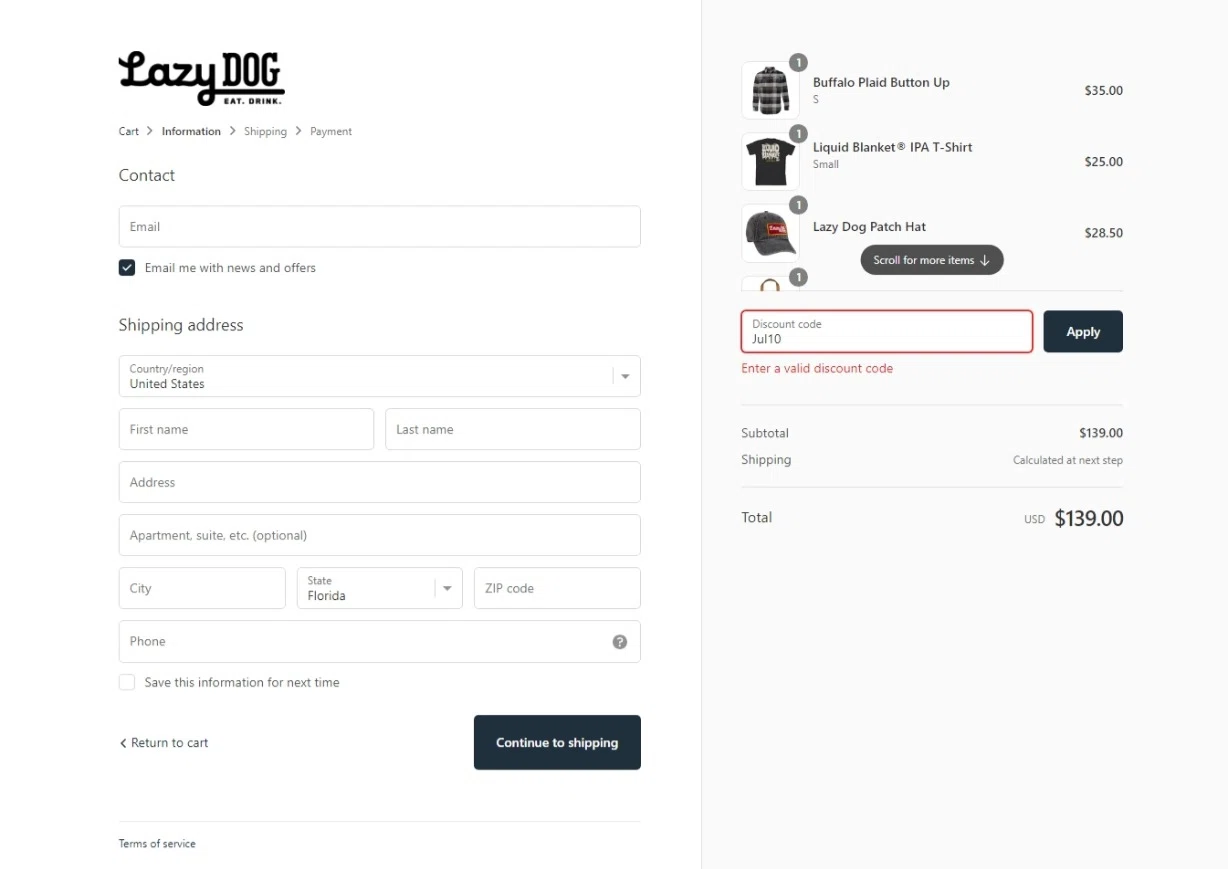Click the Lazy Dog Patch Hat name
Screen dimensions: 1228x869
point(869,227)
